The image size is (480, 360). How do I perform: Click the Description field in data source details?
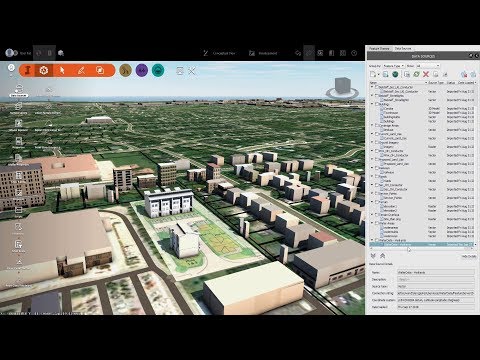436,279
